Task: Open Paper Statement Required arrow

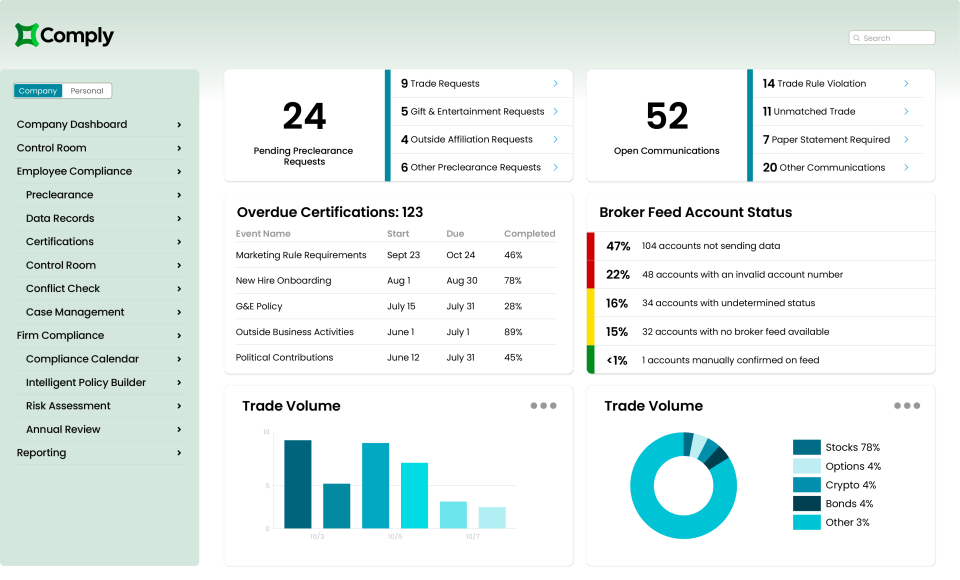Action: pyautogui.click(x=906, y=140)
